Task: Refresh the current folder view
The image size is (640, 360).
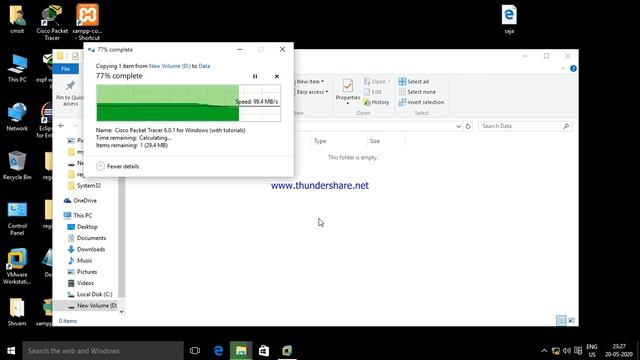Action: (468, 127)
